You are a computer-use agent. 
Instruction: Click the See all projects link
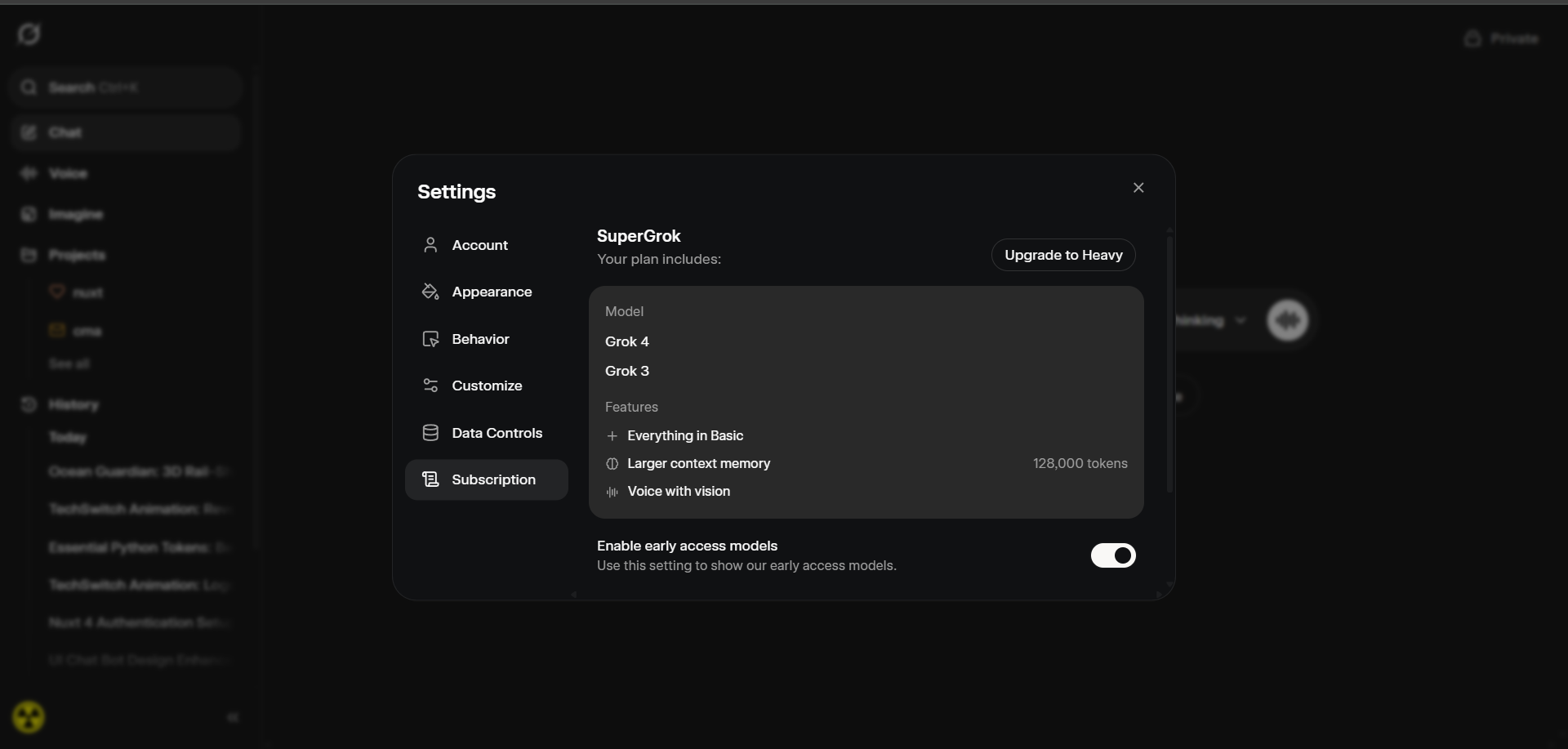point(69,363)
